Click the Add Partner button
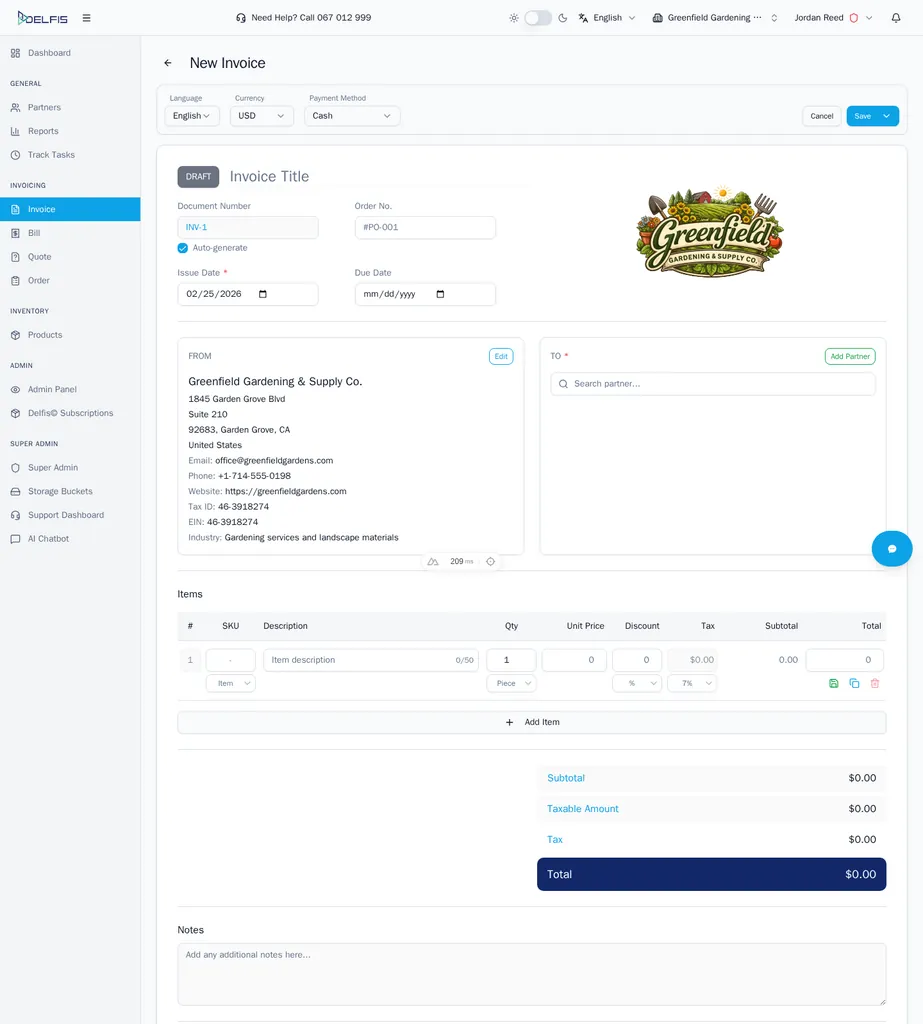 [849, 356]
